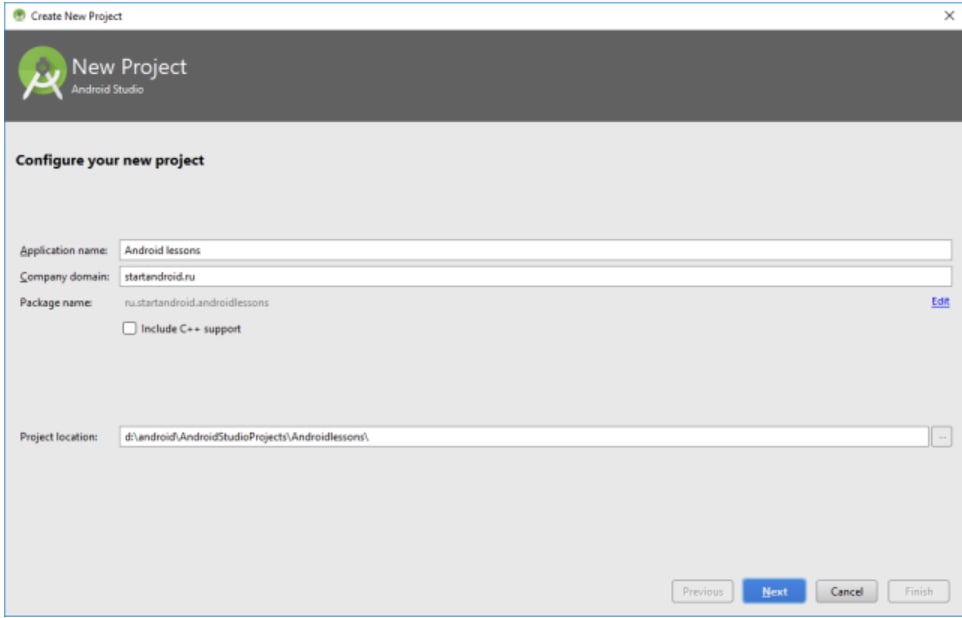
Task: Select the package name text ru.startandroid.androidlessons
Action: click(x=196, y=303)
